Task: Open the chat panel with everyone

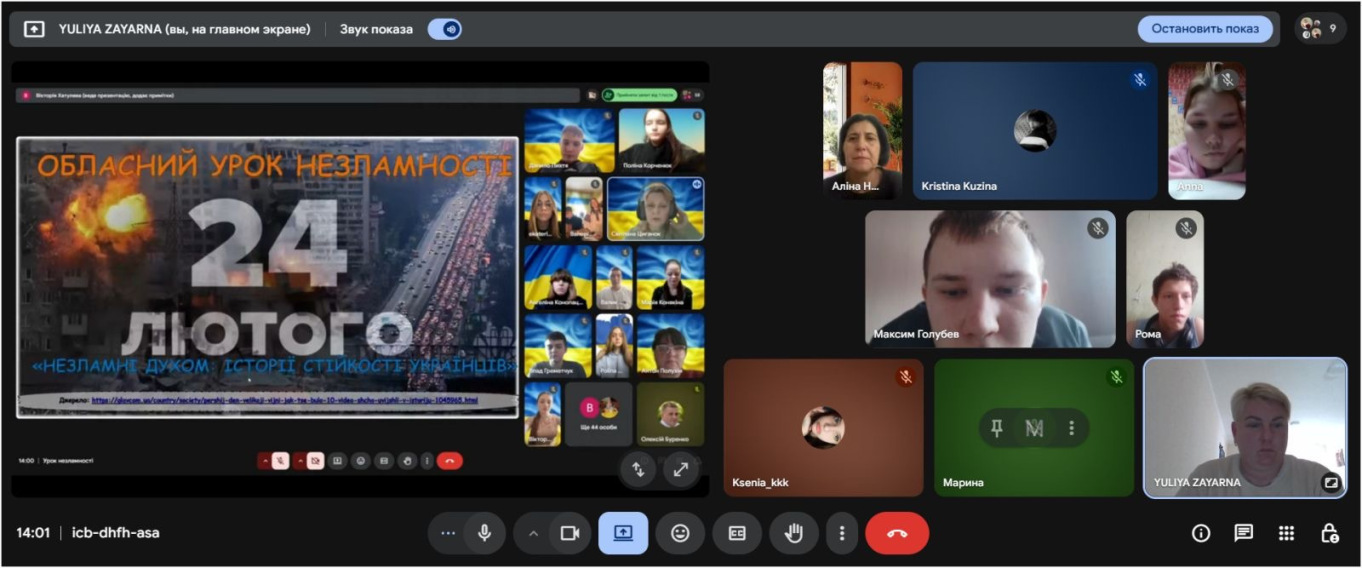Action: (1243, 533)
